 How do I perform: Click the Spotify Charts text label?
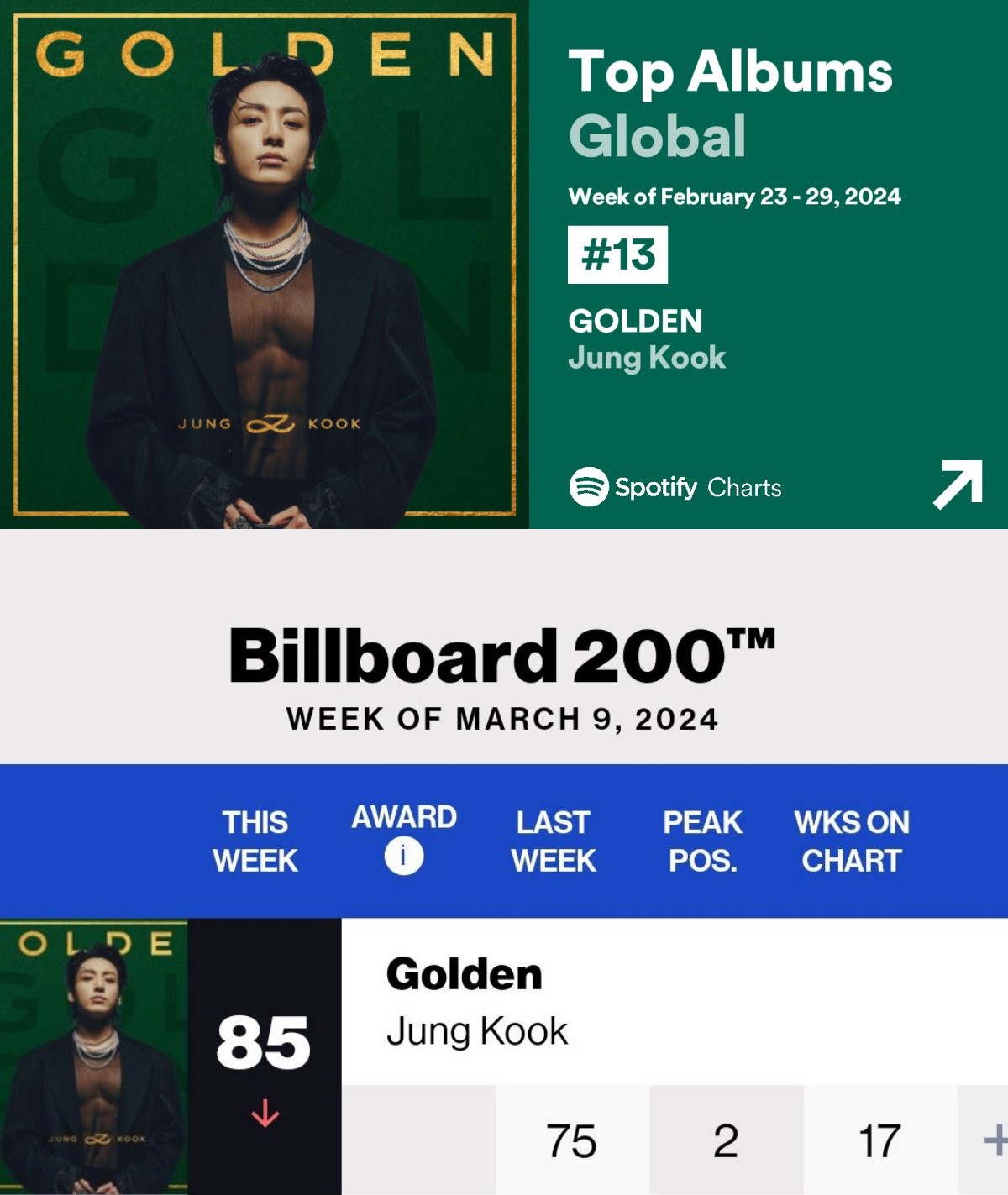point(698,487)
